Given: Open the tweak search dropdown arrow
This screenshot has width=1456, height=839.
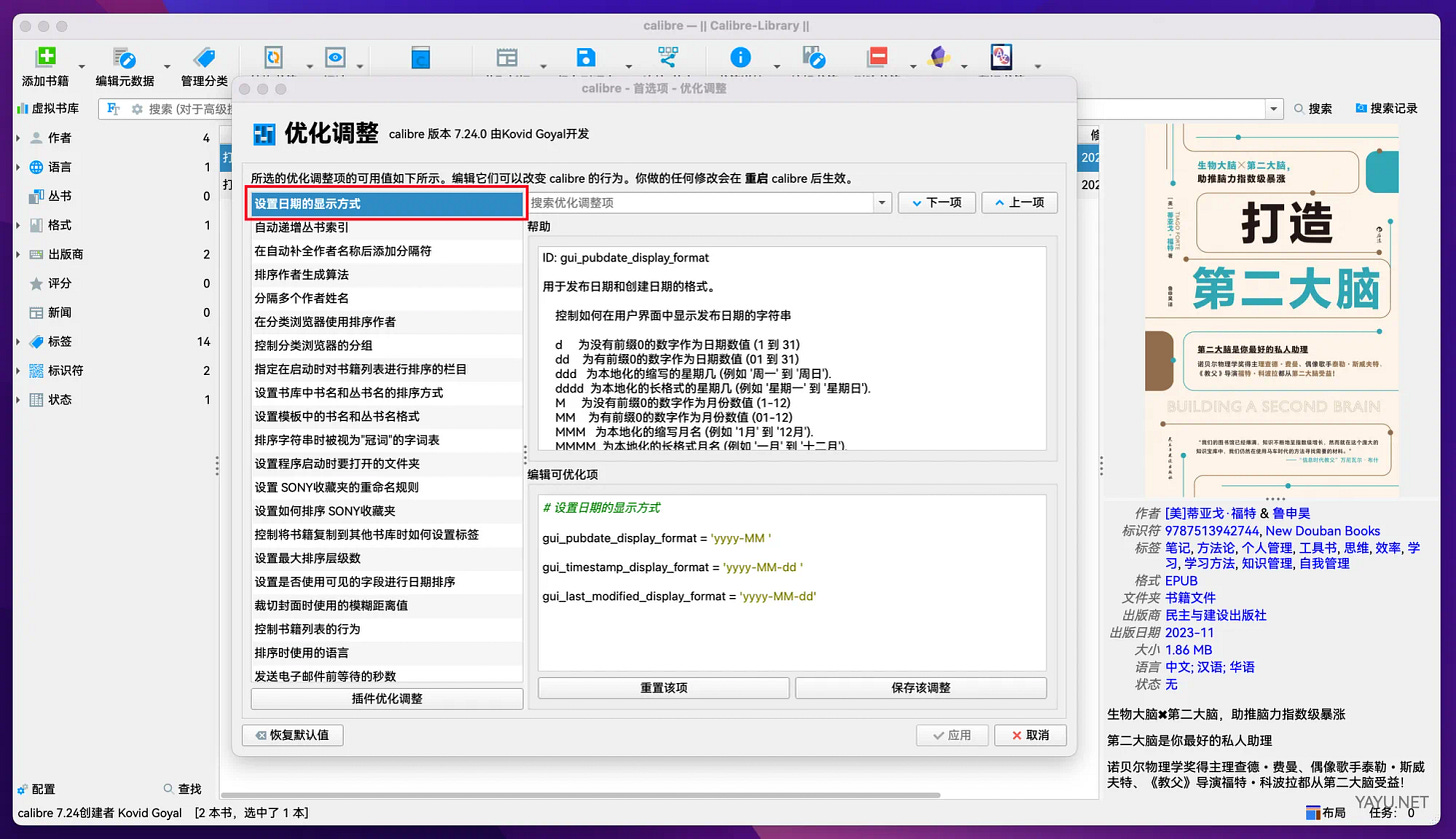Looking at the screenshot, I should [x=882, y=203].
